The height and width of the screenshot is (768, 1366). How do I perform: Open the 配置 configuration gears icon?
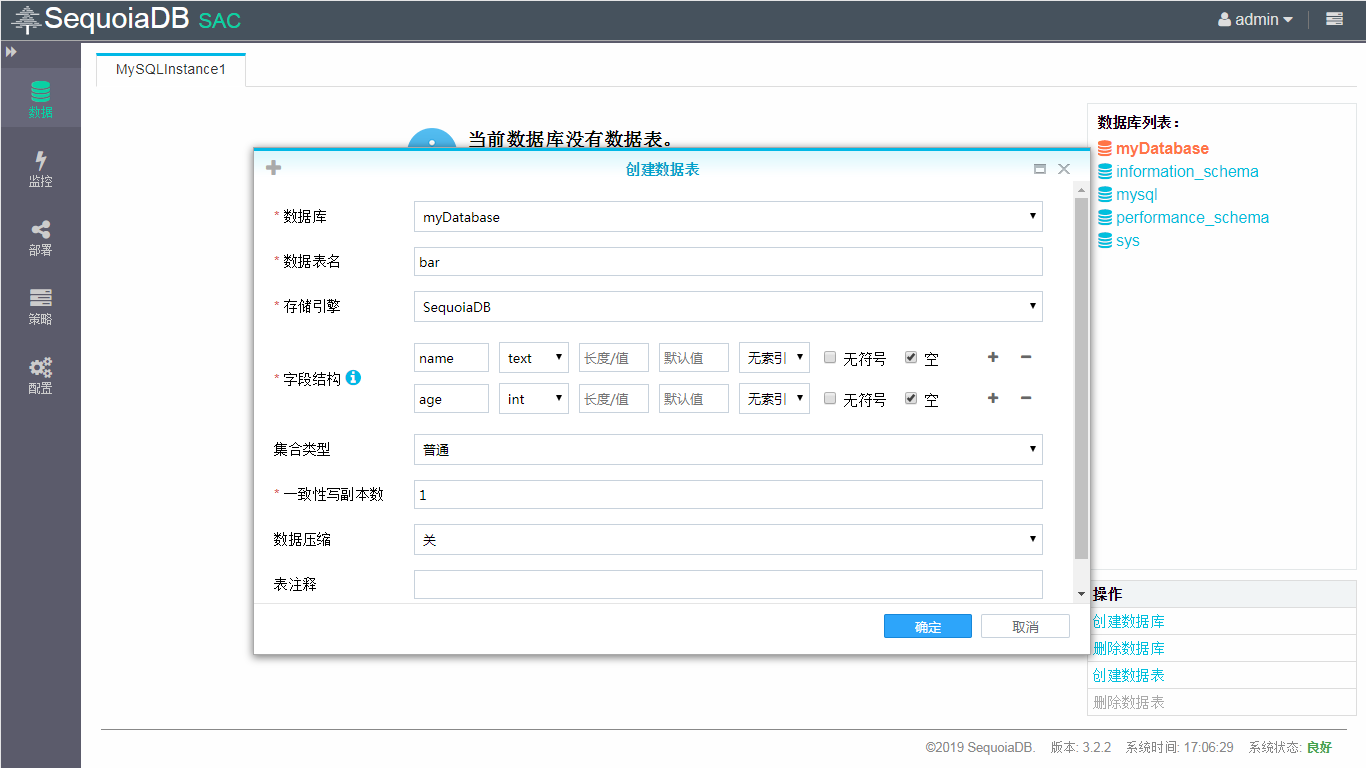click(x=40, y=375)
